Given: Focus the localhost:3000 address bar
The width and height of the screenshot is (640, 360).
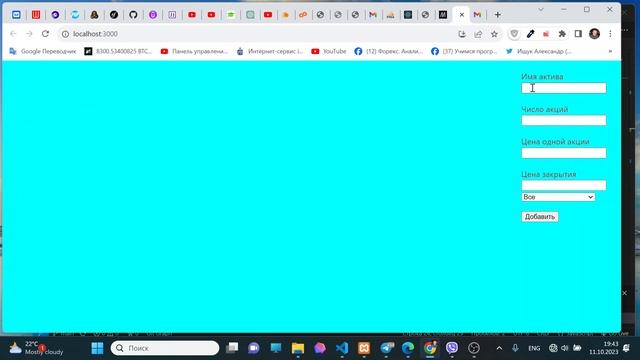Looking at the screenshot, I should pos(261,34).
